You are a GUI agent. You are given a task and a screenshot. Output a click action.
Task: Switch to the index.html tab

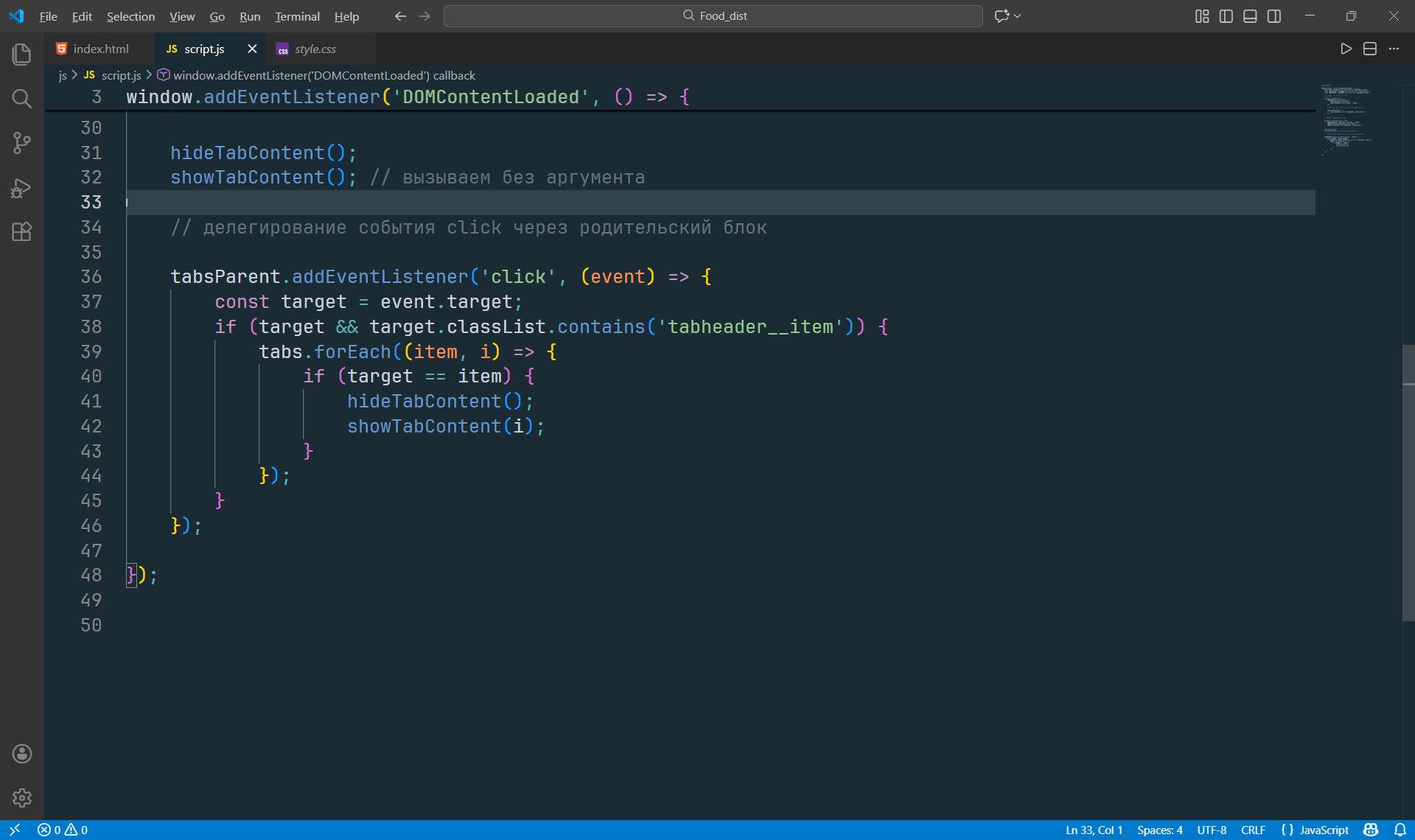(100, 49)
